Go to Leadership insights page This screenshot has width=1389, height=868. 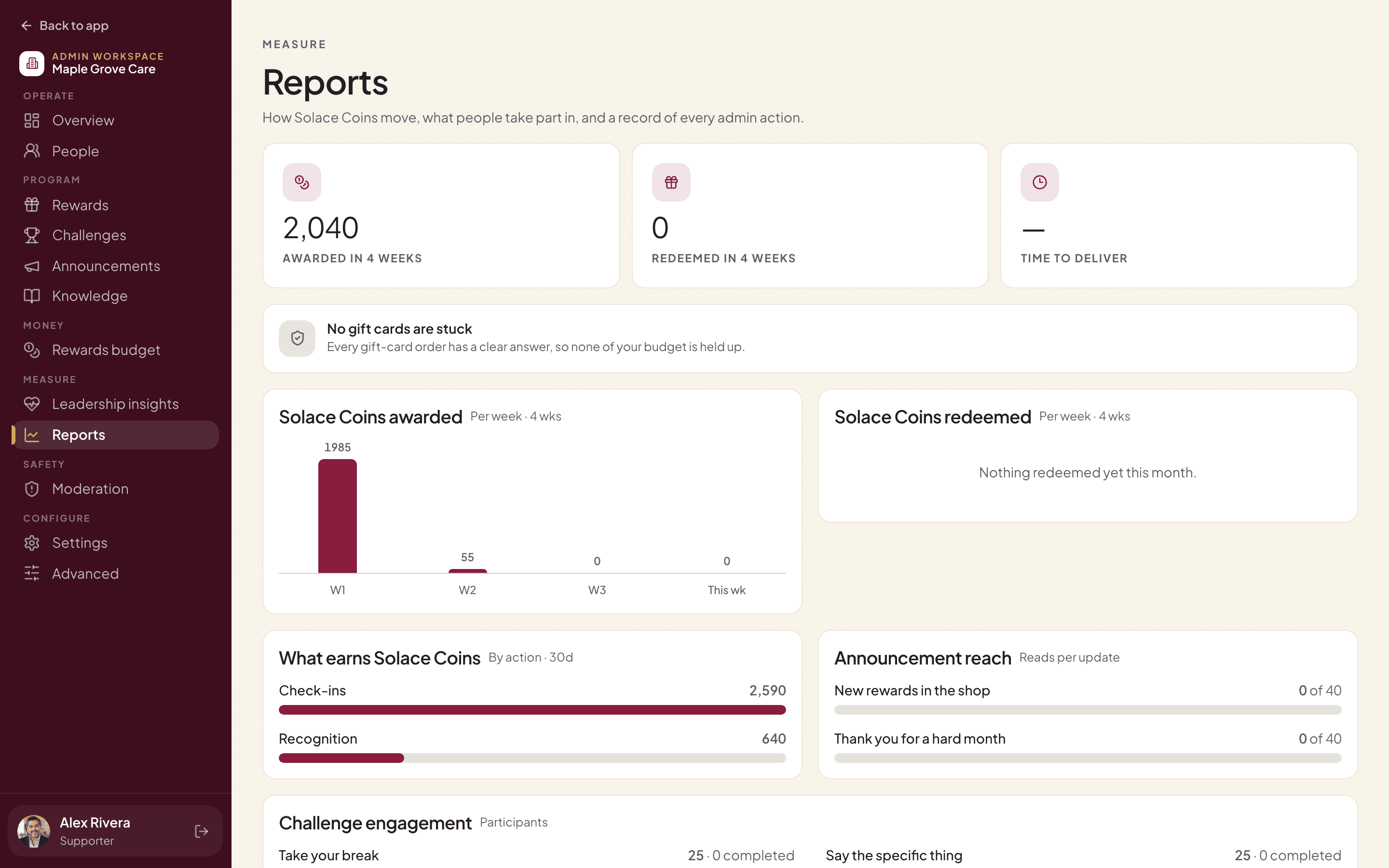[115, 404]
